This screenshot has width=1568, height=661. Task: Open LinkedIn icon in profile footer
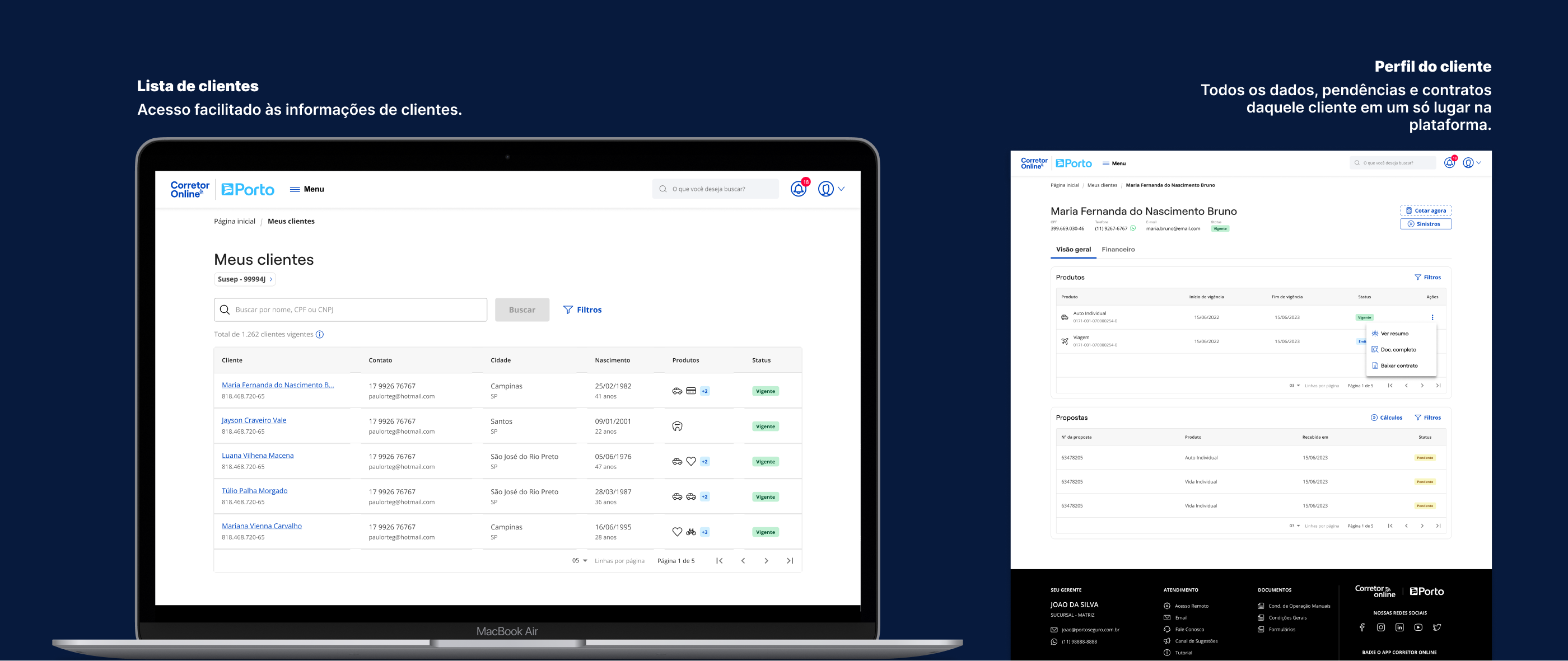click(x=1399, y=627)
